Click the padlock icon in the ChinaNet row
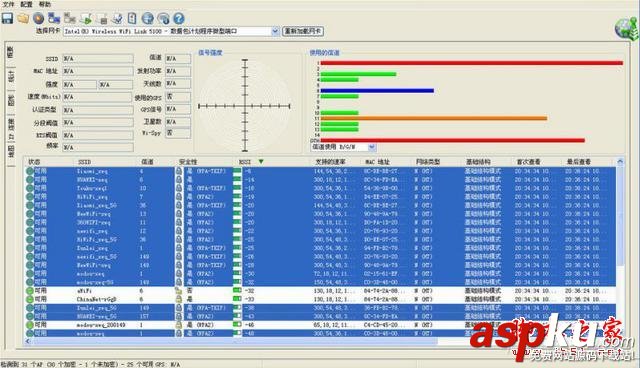This screenshot has width=640, height=368. tap(179, 299)
